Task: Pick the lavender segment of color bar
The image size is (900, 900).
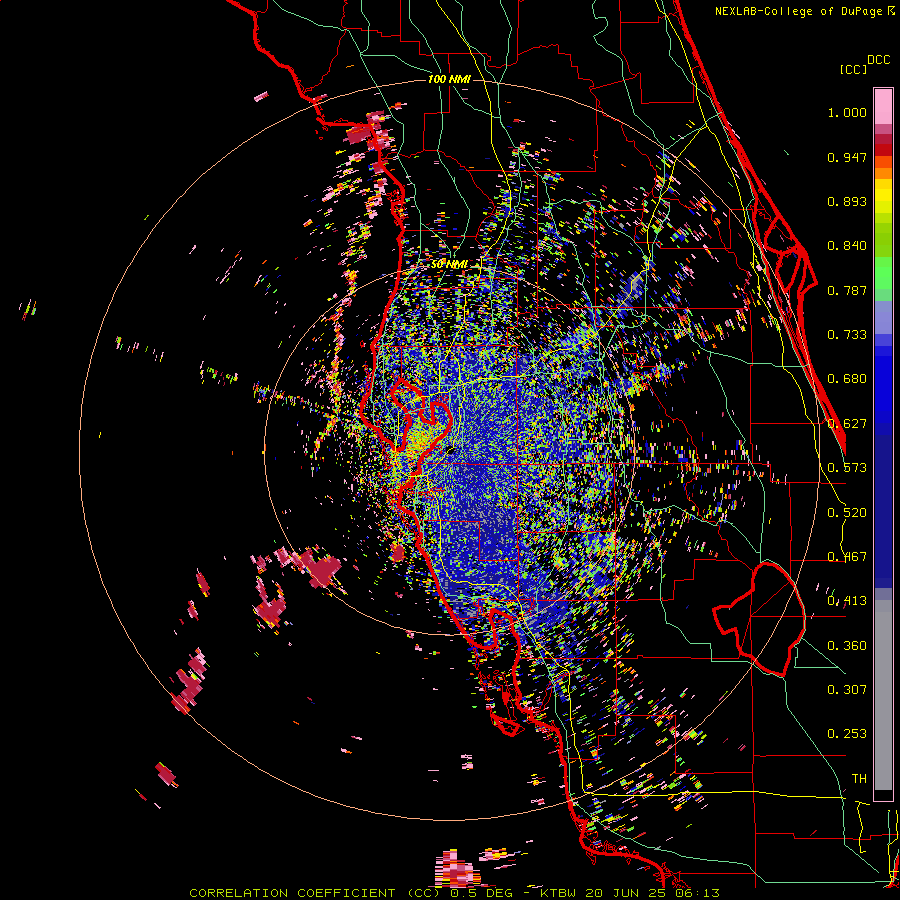Action: (883, 317)
